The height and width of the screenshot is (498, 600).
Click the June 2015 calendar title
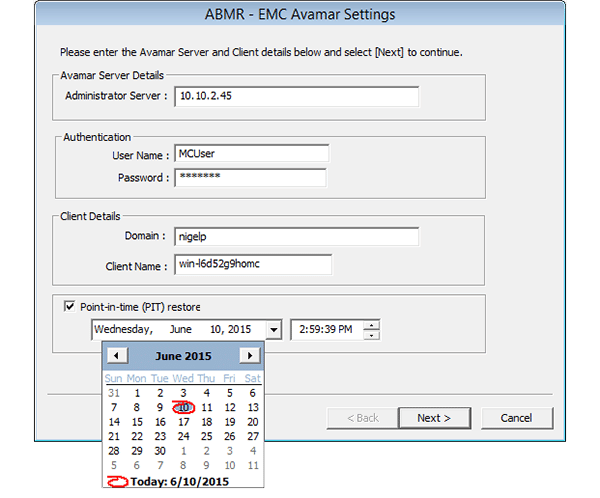tap(183, 356)
